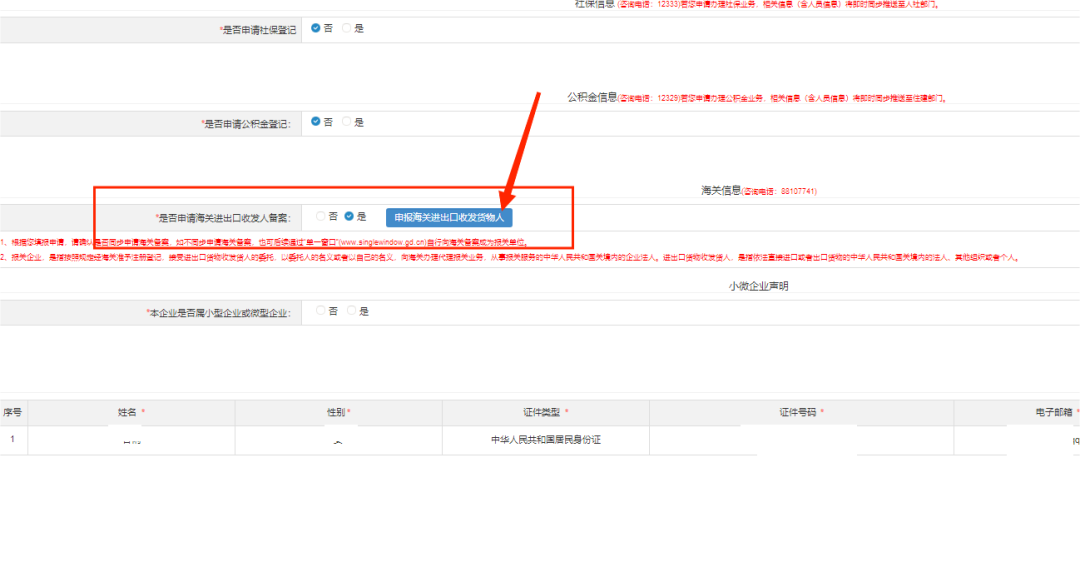This screenshot has height=562, width=1080.
Task: Click the 性别 column header
Action: 338,413
